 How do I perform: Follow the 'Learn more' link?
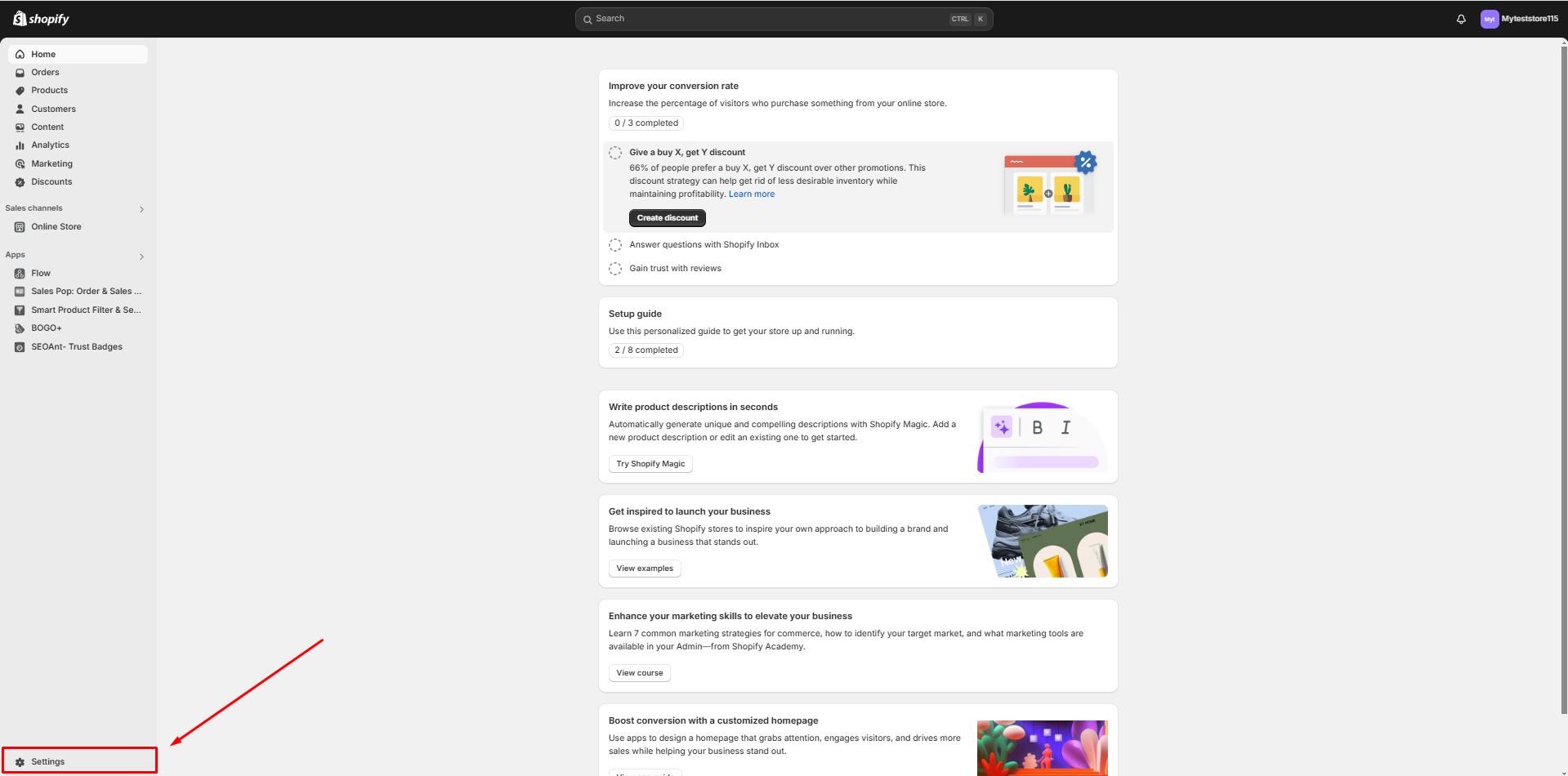[751, 194]
